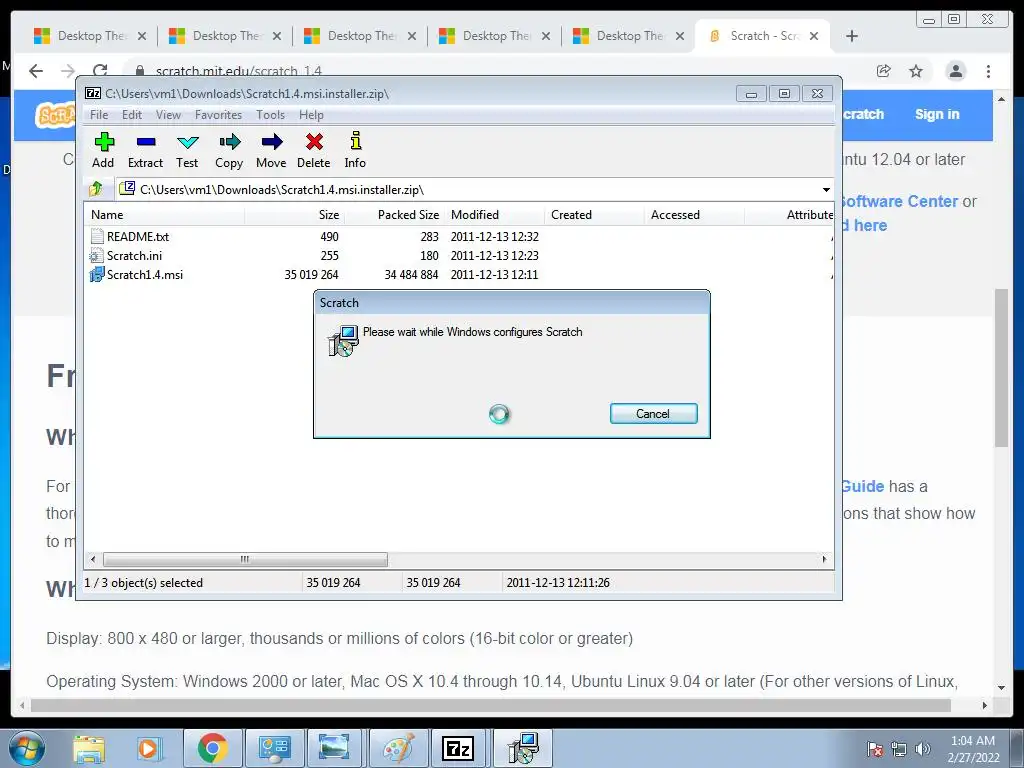The width and height of the screenshot is (1024, 768).
Task: Close the Scratch browser tab
Action: [814, 36]
